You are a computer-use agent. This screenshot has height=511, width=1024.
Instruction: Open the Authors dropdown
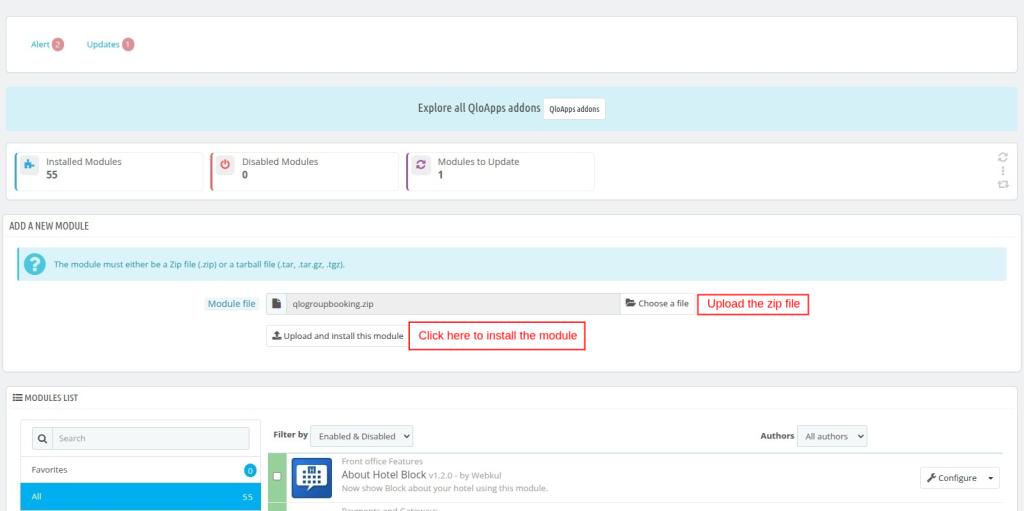832,436
